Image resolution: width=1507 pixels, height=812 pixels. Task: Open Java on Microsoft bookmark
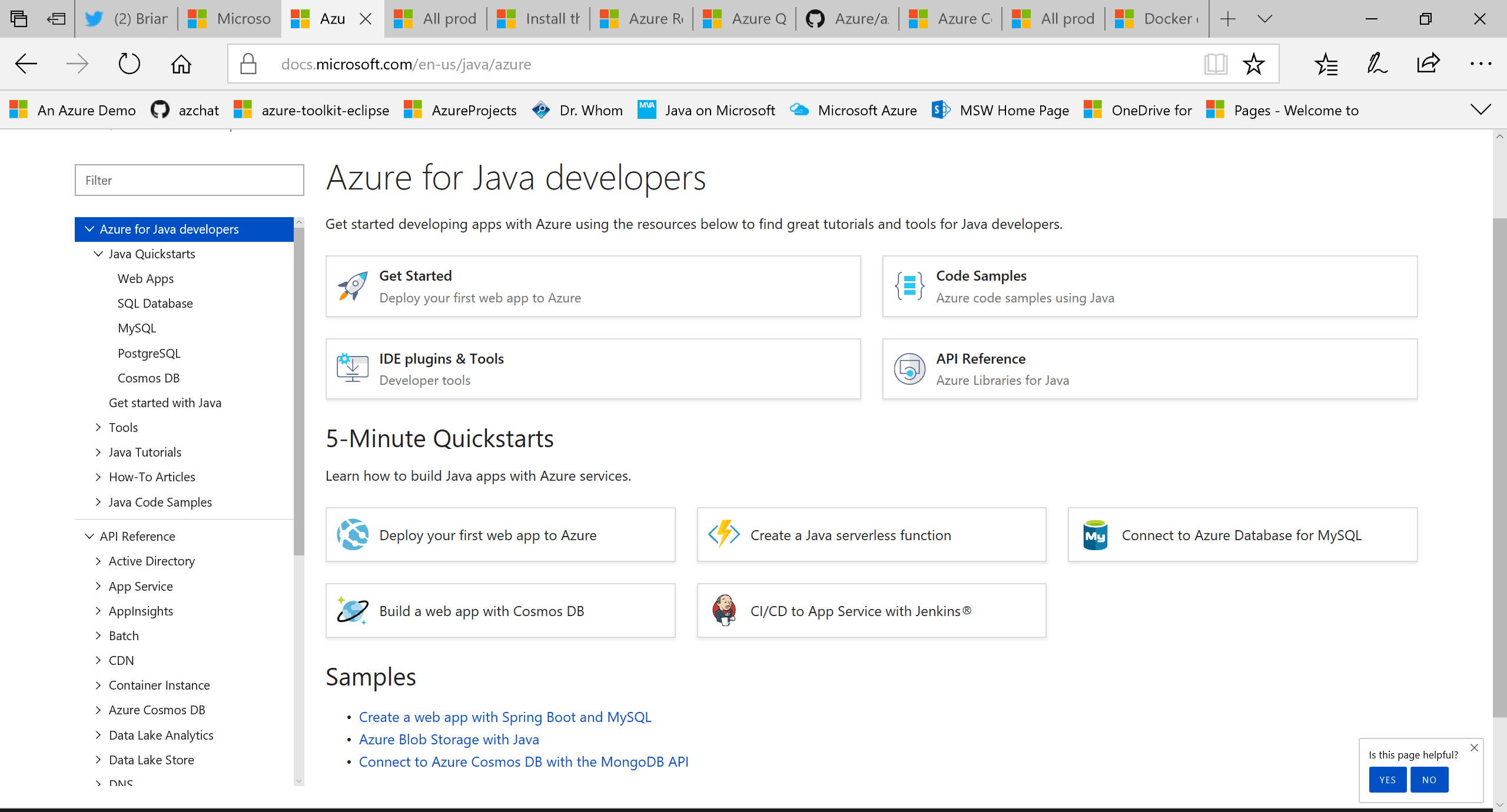coord(706,110)
